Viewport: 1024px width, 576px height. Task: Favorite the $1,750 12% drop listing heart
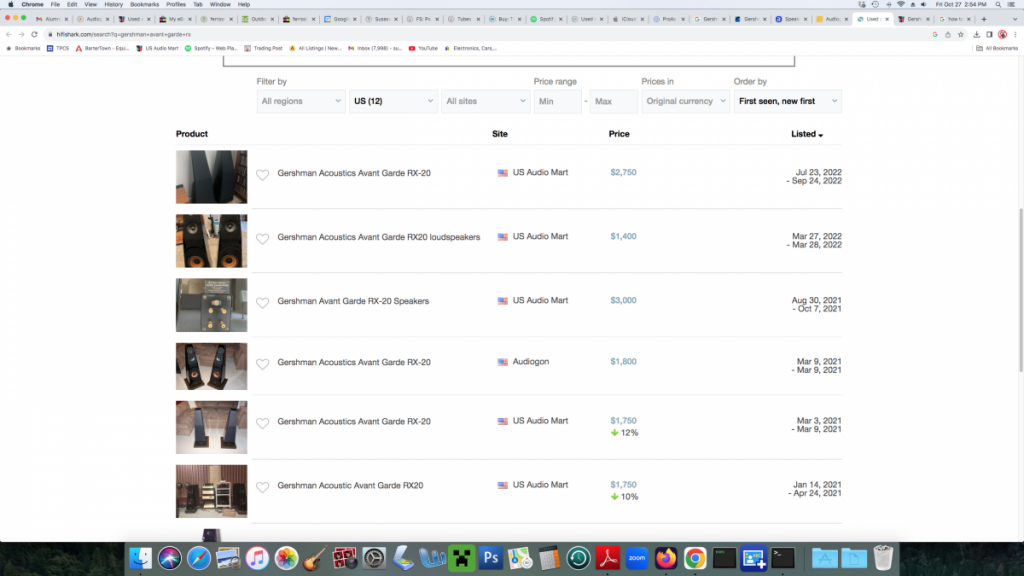pyautogui.click(x=263, y=423)
